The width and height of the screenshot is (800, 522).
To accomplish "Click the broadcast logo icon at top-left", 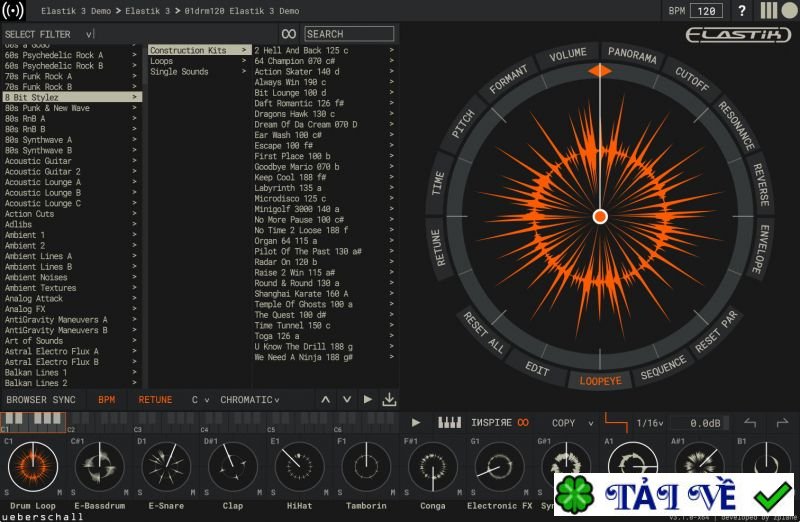I will click(14, 11).
